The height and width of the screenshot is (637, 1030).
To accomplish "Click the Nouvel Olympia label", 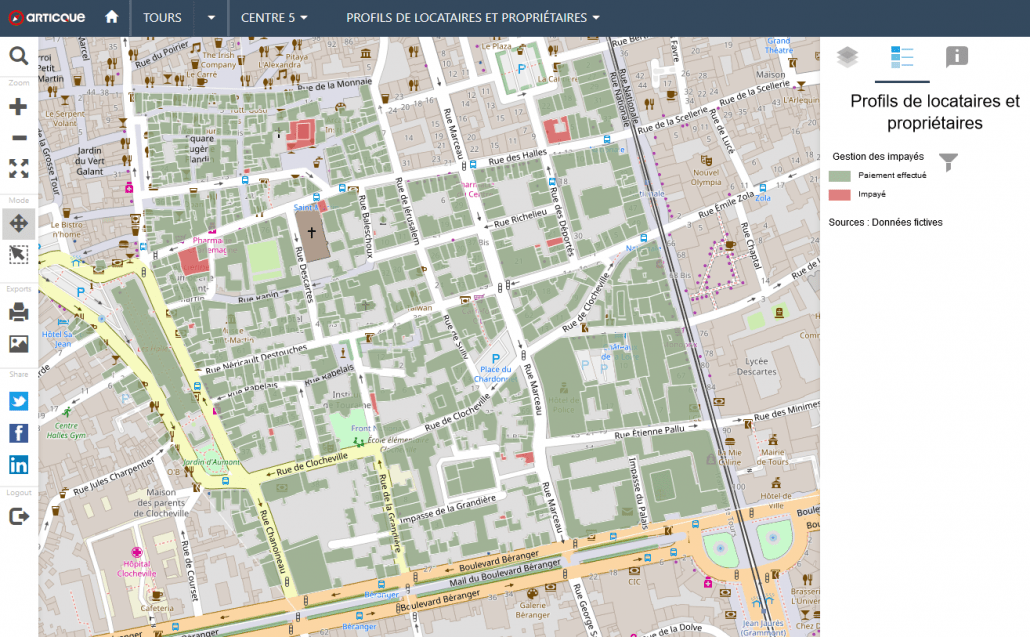I will coord(706,177).
